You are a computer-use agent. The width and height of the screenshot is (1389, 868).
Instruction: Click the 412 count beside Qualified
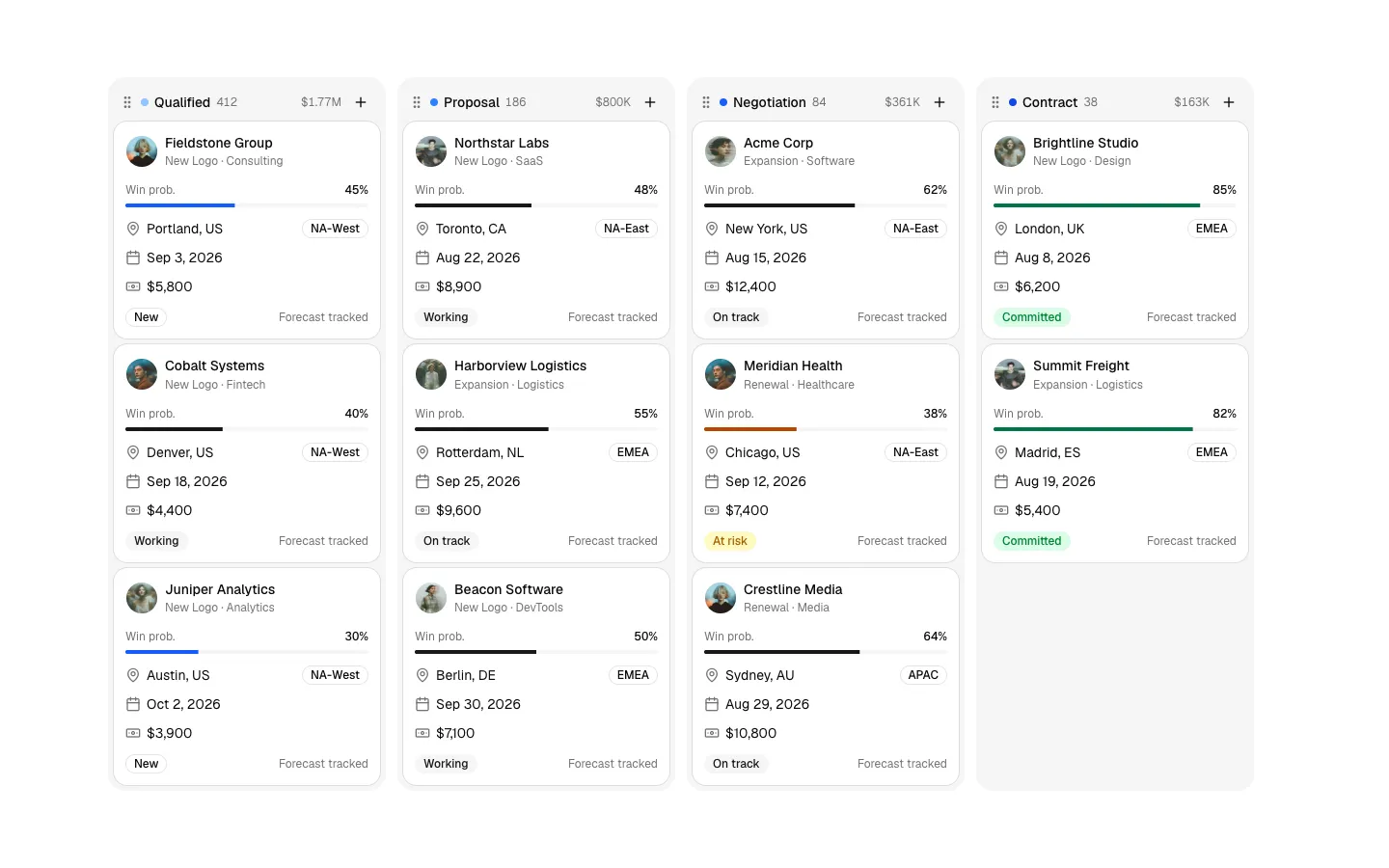[227, 102]
